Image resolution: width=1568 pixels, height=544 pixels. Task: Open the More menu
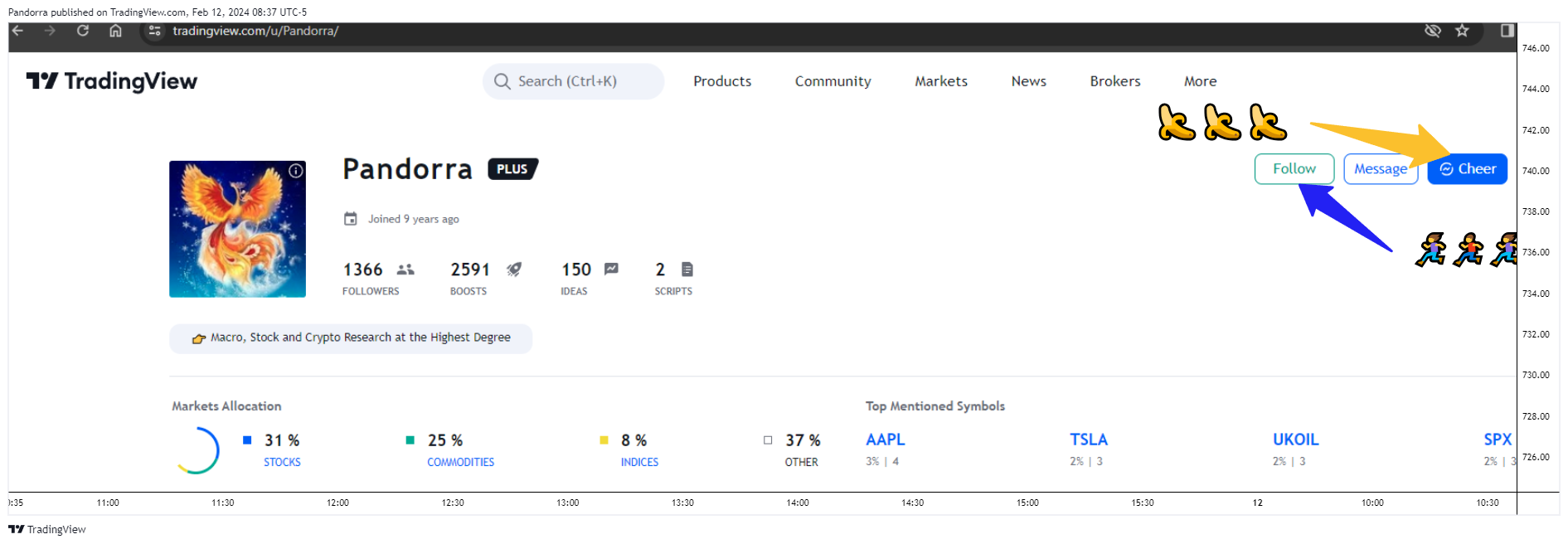[1200, 81]
